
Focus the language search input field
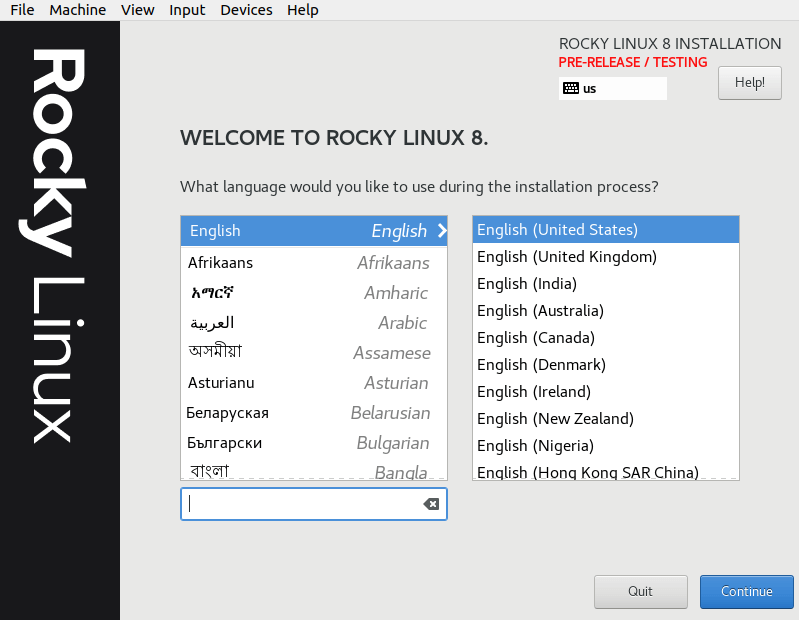point(314,504)
